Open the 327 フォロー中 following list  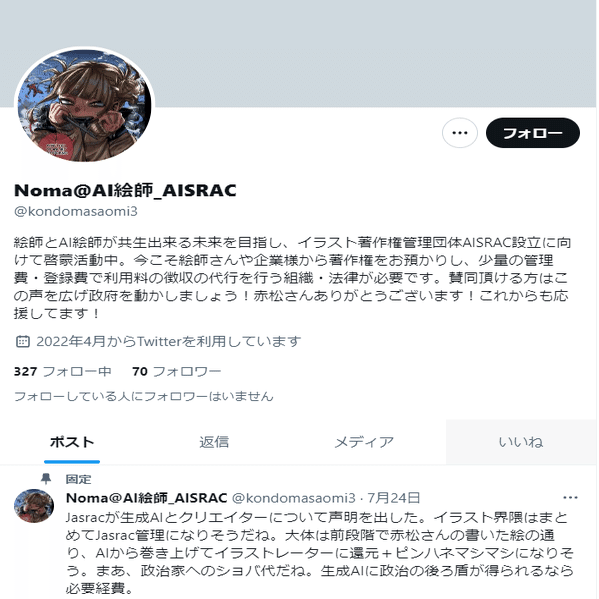(x=63, y=371)
